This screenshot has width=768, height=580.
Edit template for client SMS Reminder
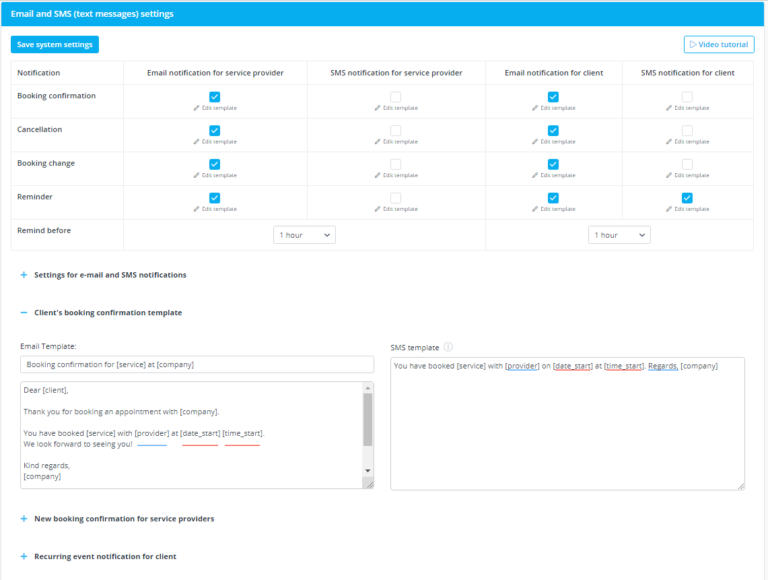(x=687, y=209)
